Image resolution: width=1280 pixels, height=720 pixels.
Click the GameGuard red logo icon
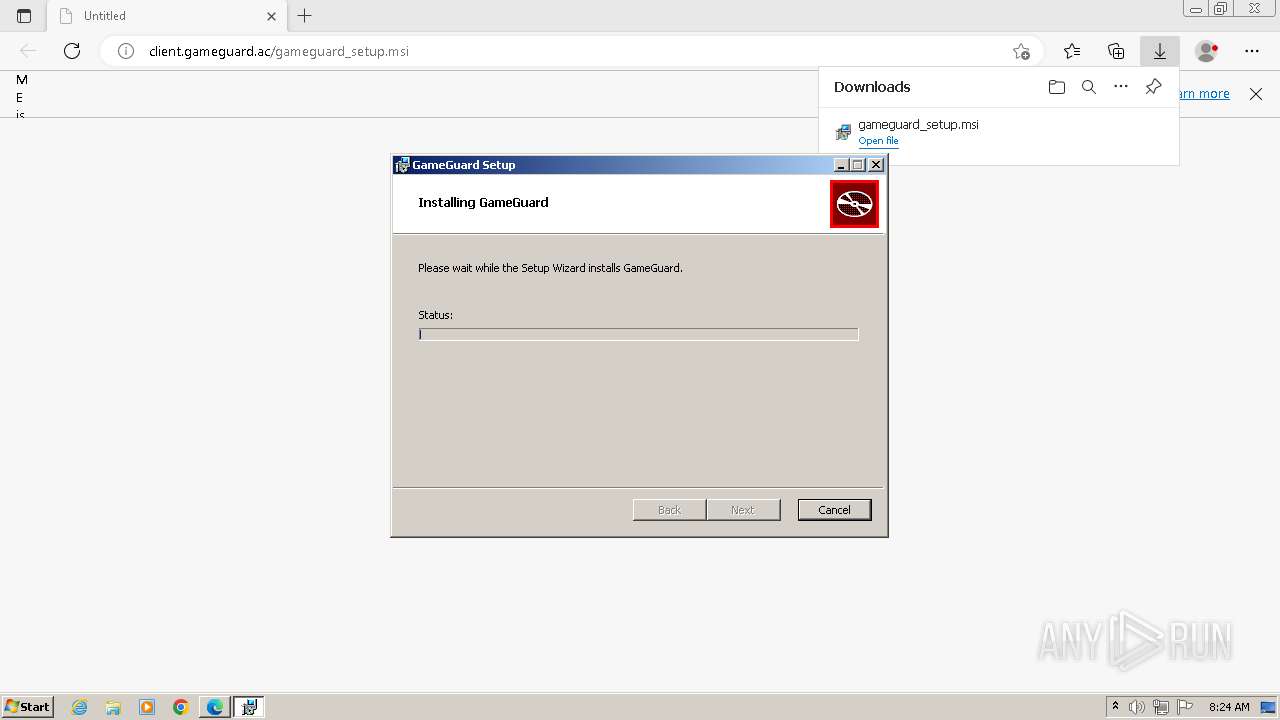tap(854, 204)
